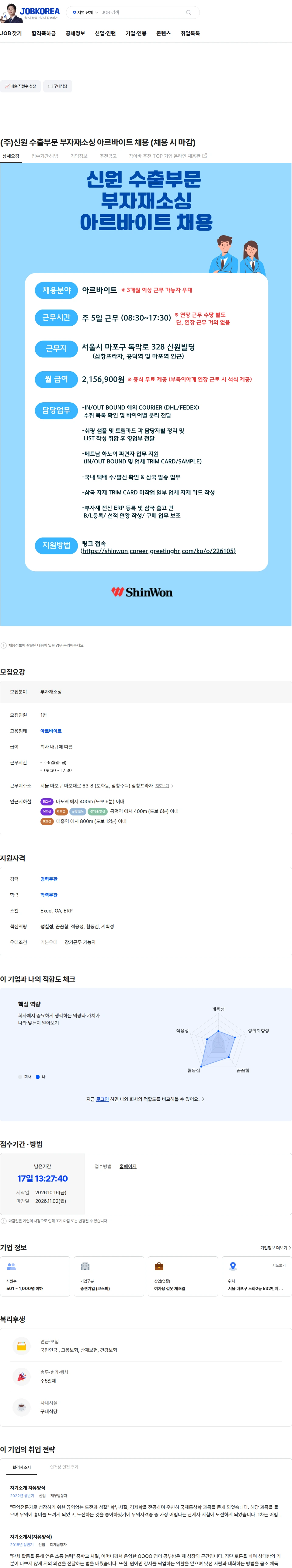Click the 아르바이트 employment type link
292x1568 pixels.
coord(51,731)
